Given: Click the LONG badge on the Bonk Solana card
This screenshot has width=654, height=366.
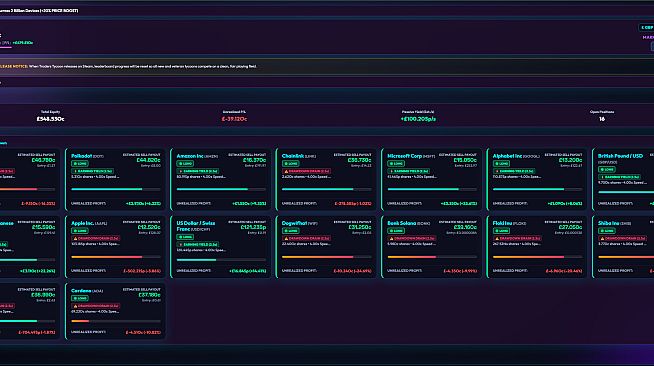Looking at the screenshot, I should pyautogui.click(x=396, y=231).
